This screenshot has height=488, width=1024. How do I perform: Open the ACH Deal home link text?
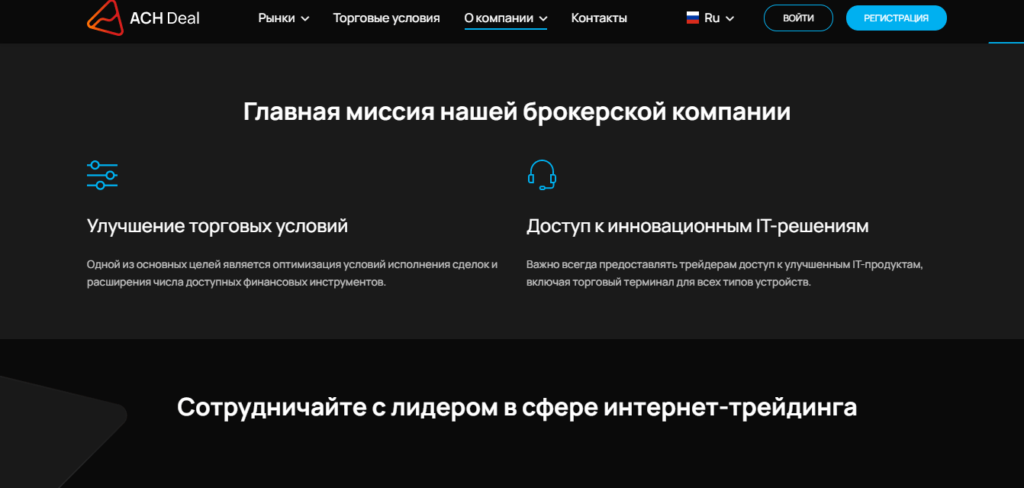click(x=165, y=18)
